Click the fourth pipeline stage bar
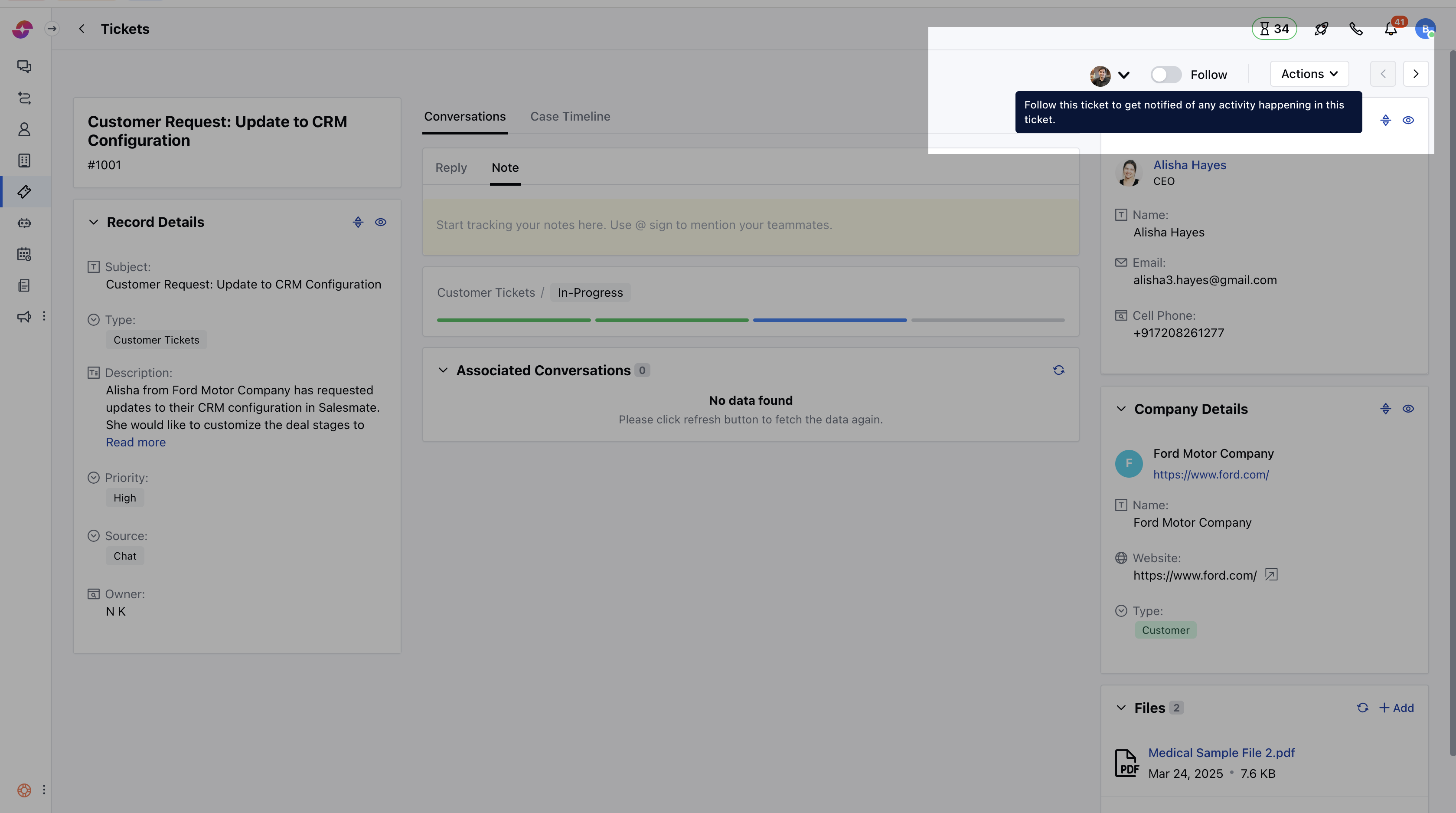Viewport: 1456px width, 813px height. 987,320
